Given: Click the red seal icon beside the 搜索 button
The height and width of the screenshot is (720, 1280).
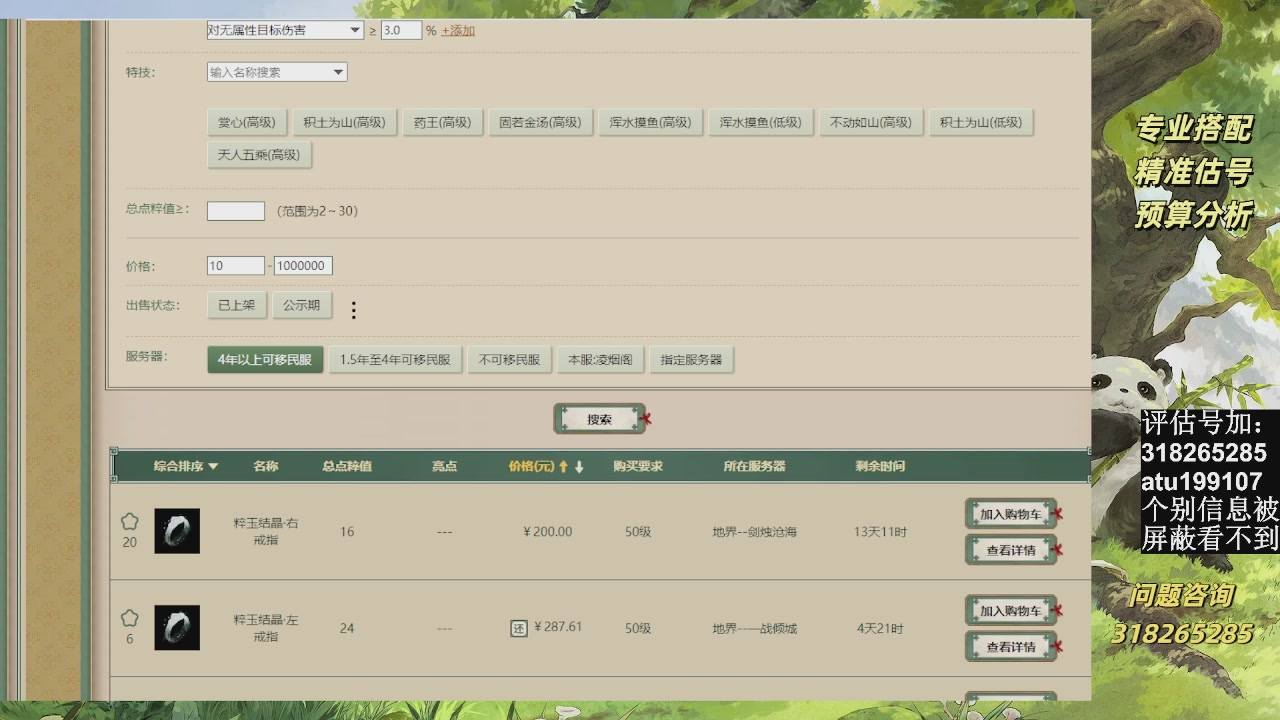Looking at the screenshot, I should pos(645,418).
